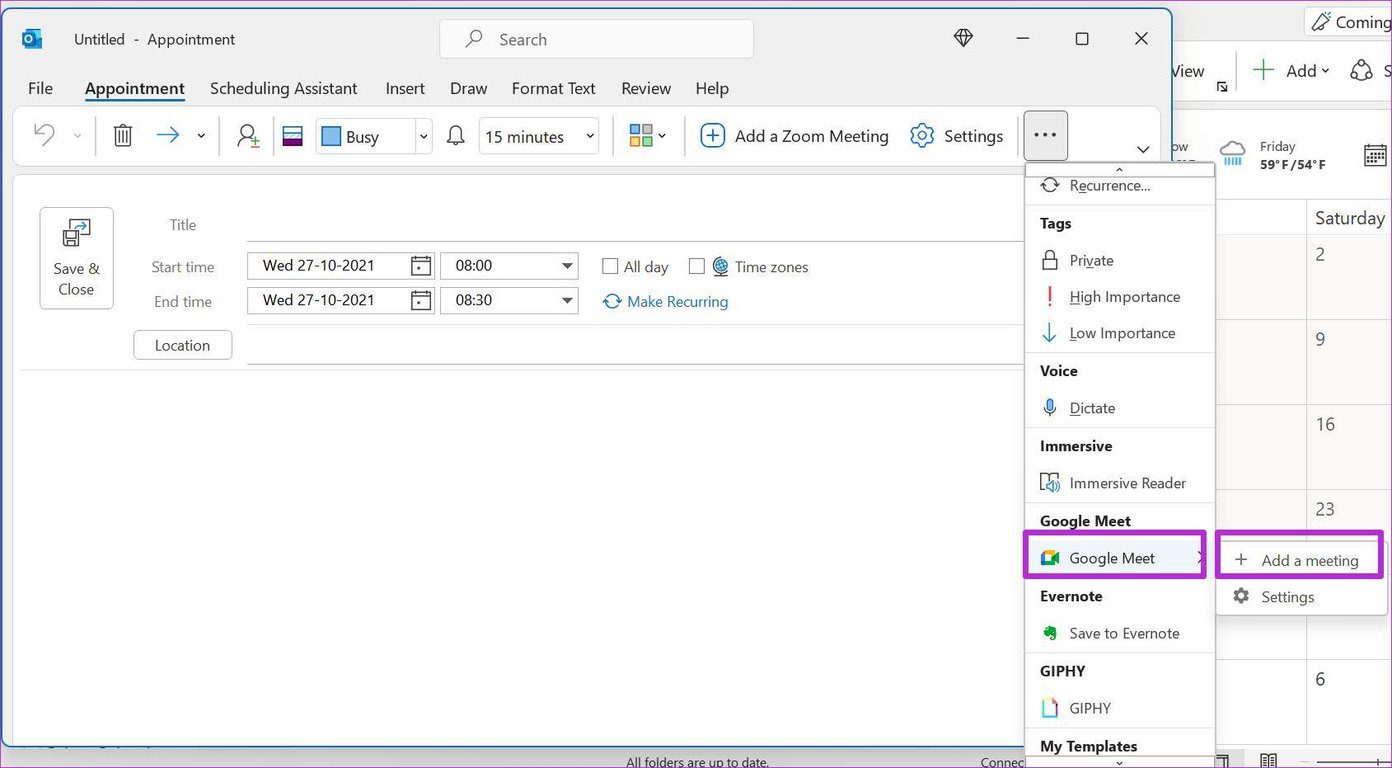Expand the Busy status dropdown
The image size is (1392, 768).
(423, 136)
